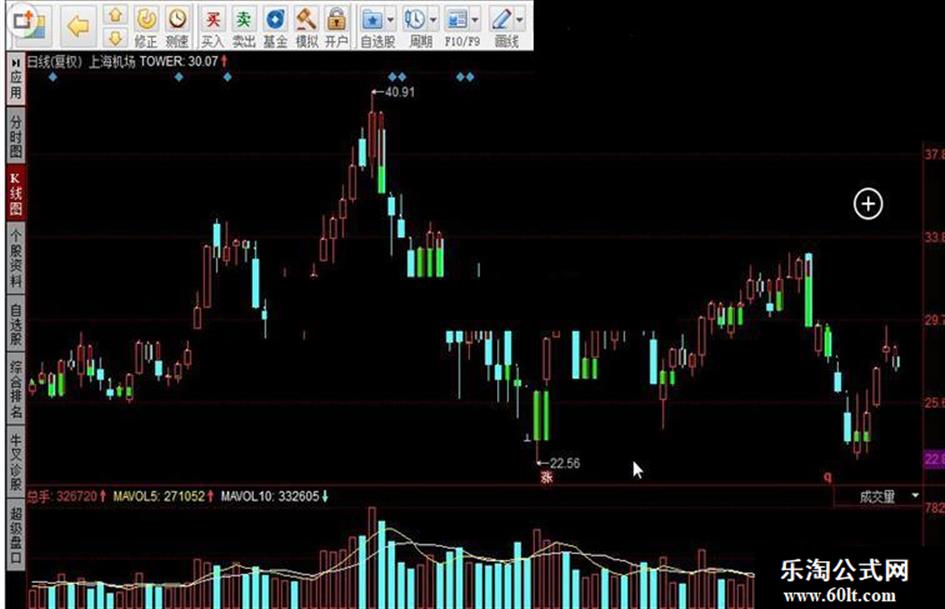Image resolution: width=945 pixels, height=609 pixels.
Task: Click the 日线(复权) period label
Action: pos(54,62)
